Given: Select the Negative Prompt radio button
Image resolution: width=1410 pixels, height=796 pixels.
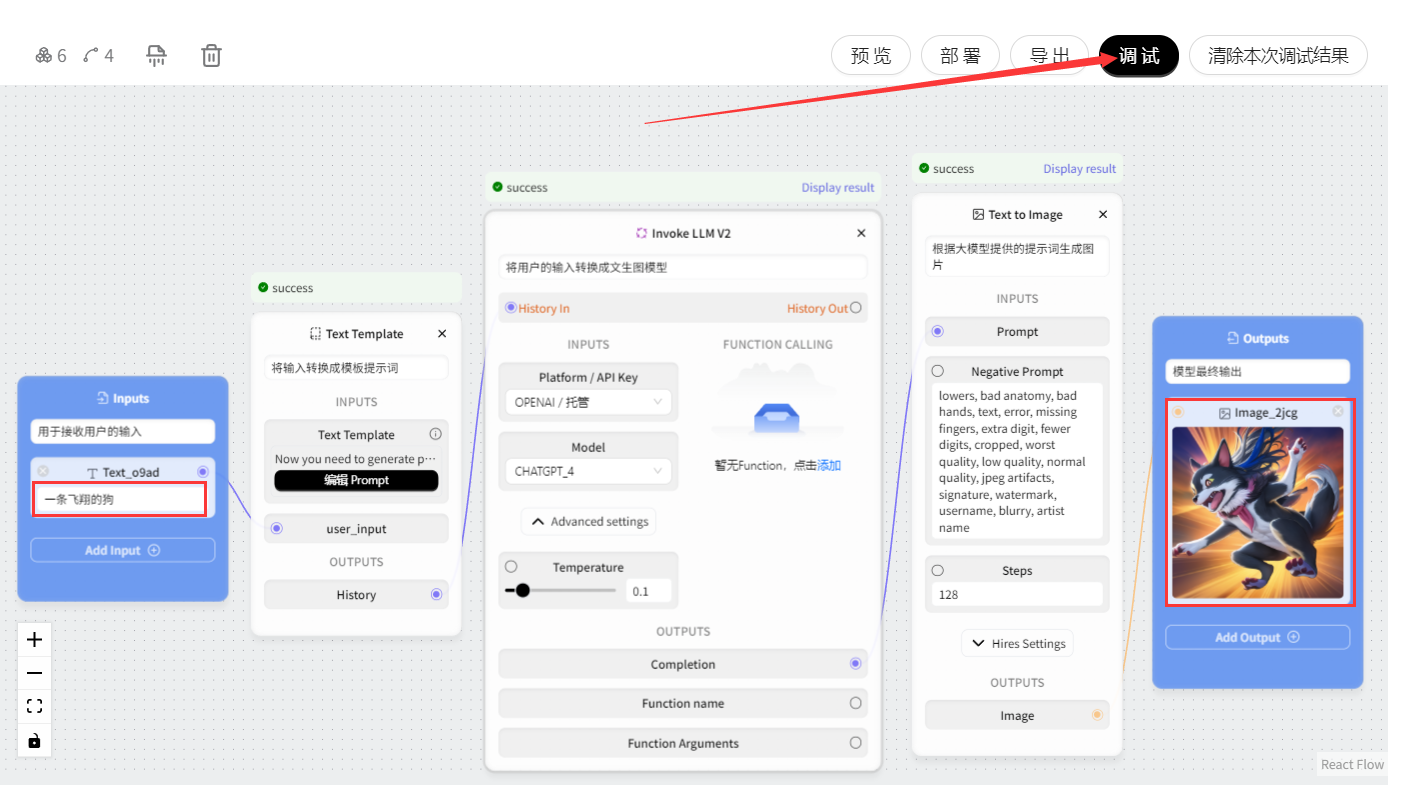Looking at the screenshot, I should point(937,371).
